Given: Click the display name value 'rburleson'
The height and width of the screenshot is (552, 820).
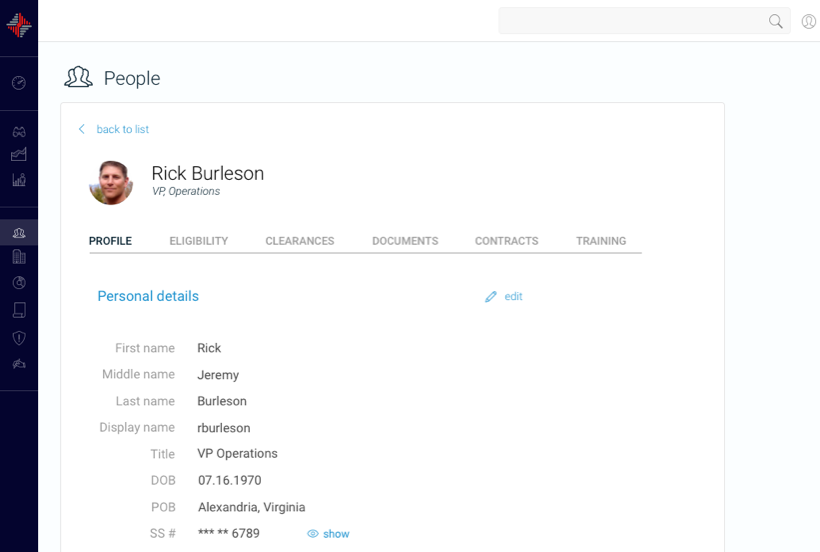Looking at the screenshot, I should [224, 428].
